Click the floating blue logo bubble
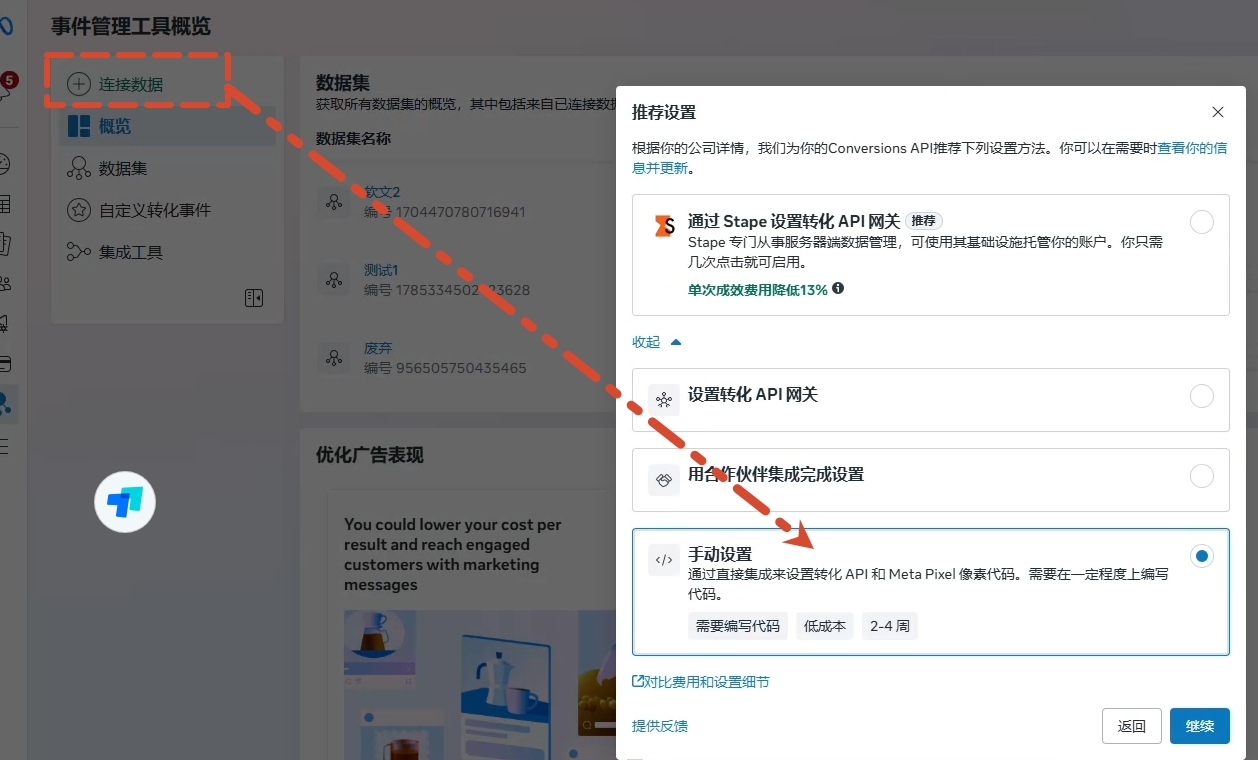 pos(125,502)
